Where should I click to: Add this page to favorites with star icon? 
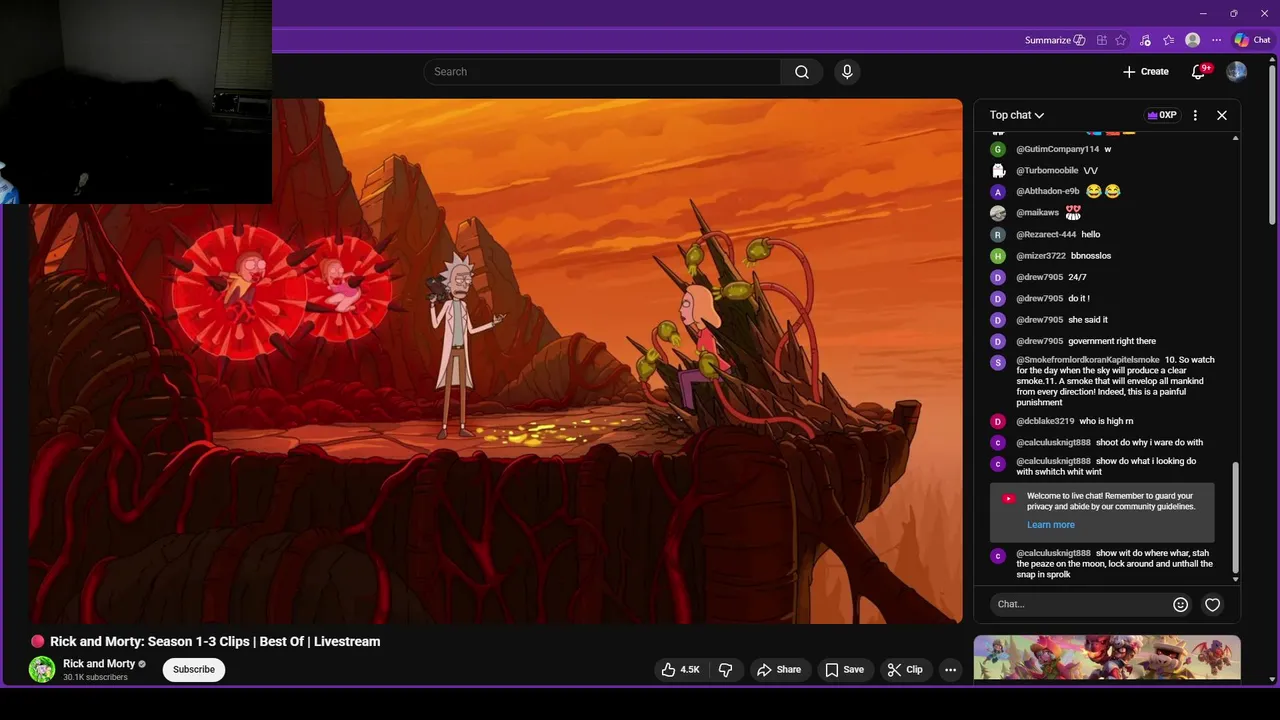pos(1121,40)
